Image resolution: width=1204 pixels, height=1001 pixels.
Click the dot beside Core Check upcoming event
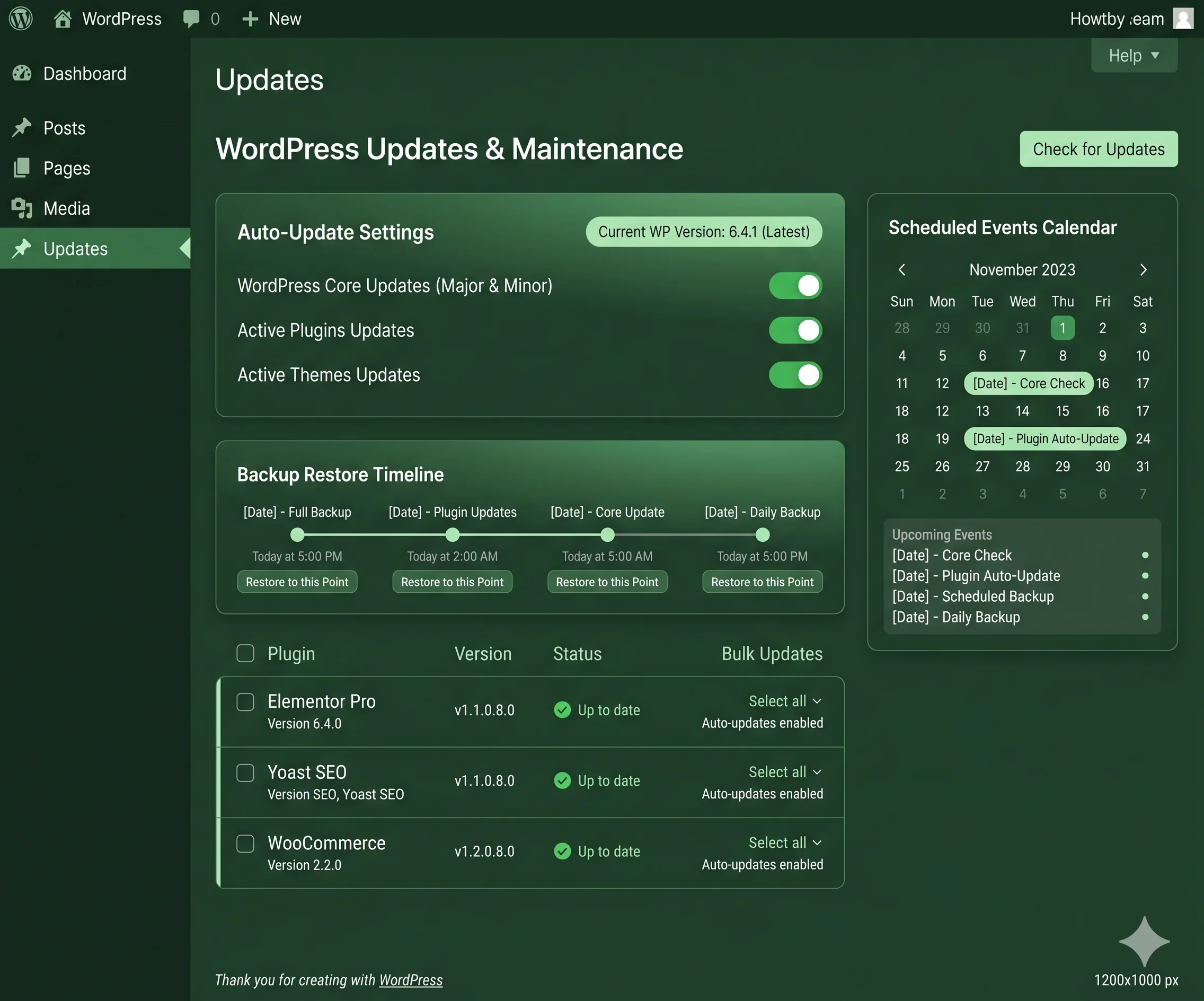pos(1145,555)
